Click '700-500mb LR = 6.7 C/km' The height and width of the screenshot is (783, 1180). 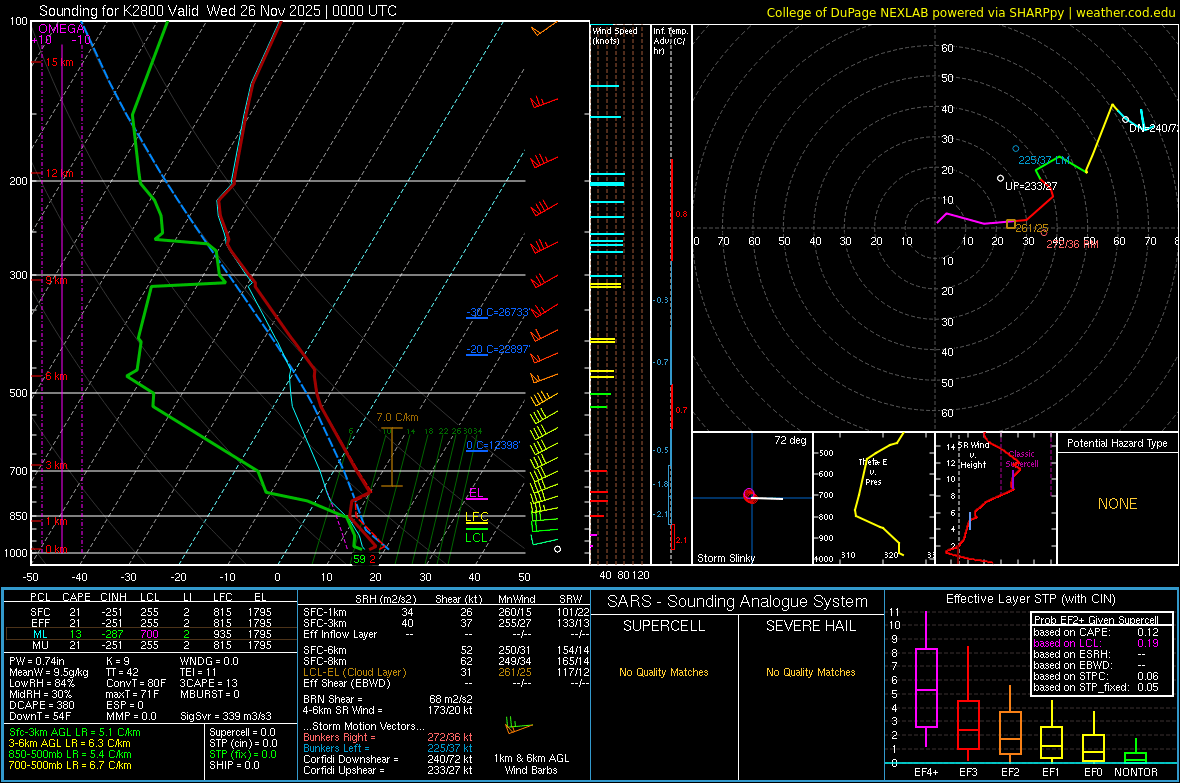point(70,765)
